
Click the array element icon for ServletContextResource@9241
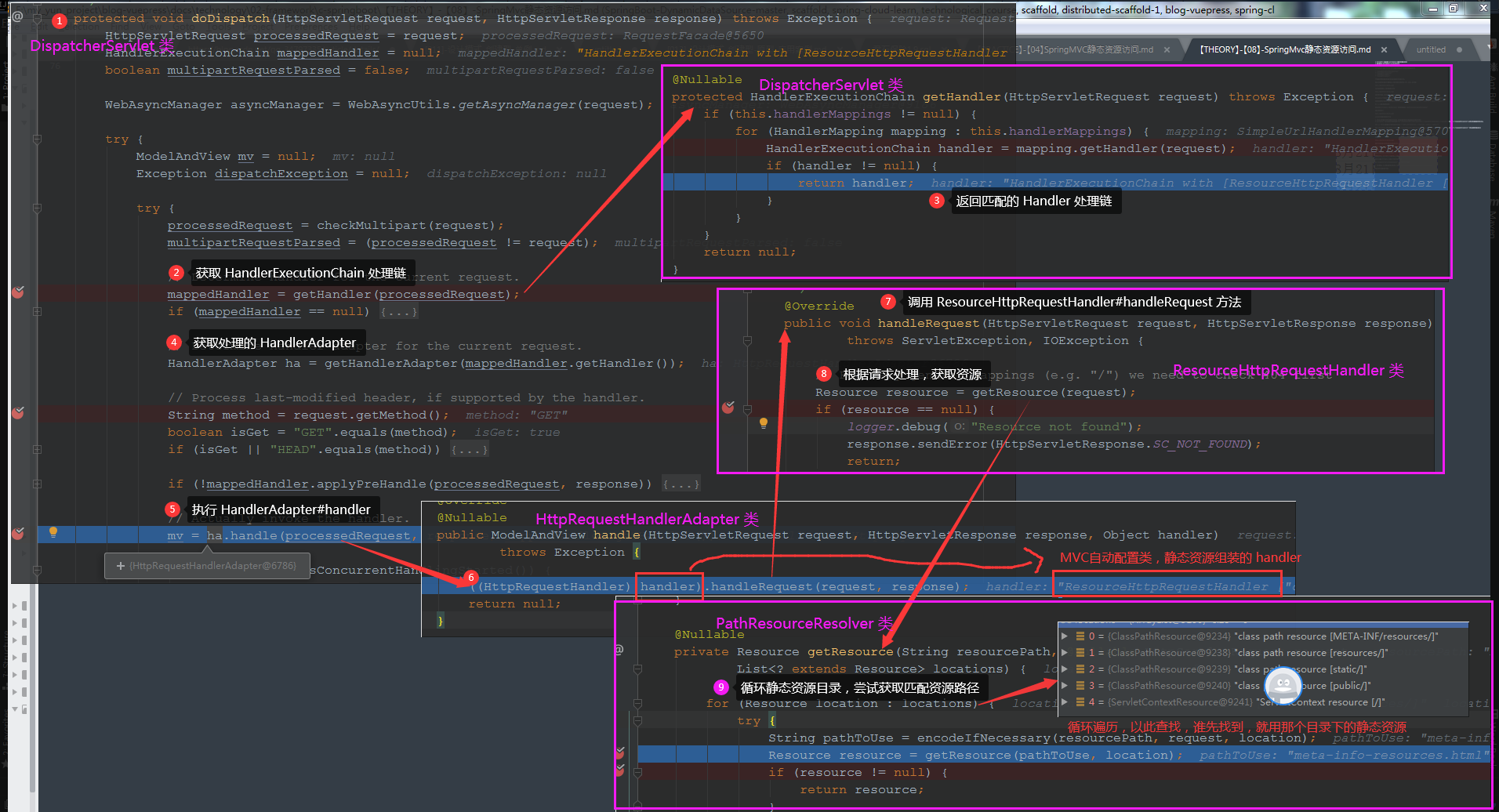1080,702
